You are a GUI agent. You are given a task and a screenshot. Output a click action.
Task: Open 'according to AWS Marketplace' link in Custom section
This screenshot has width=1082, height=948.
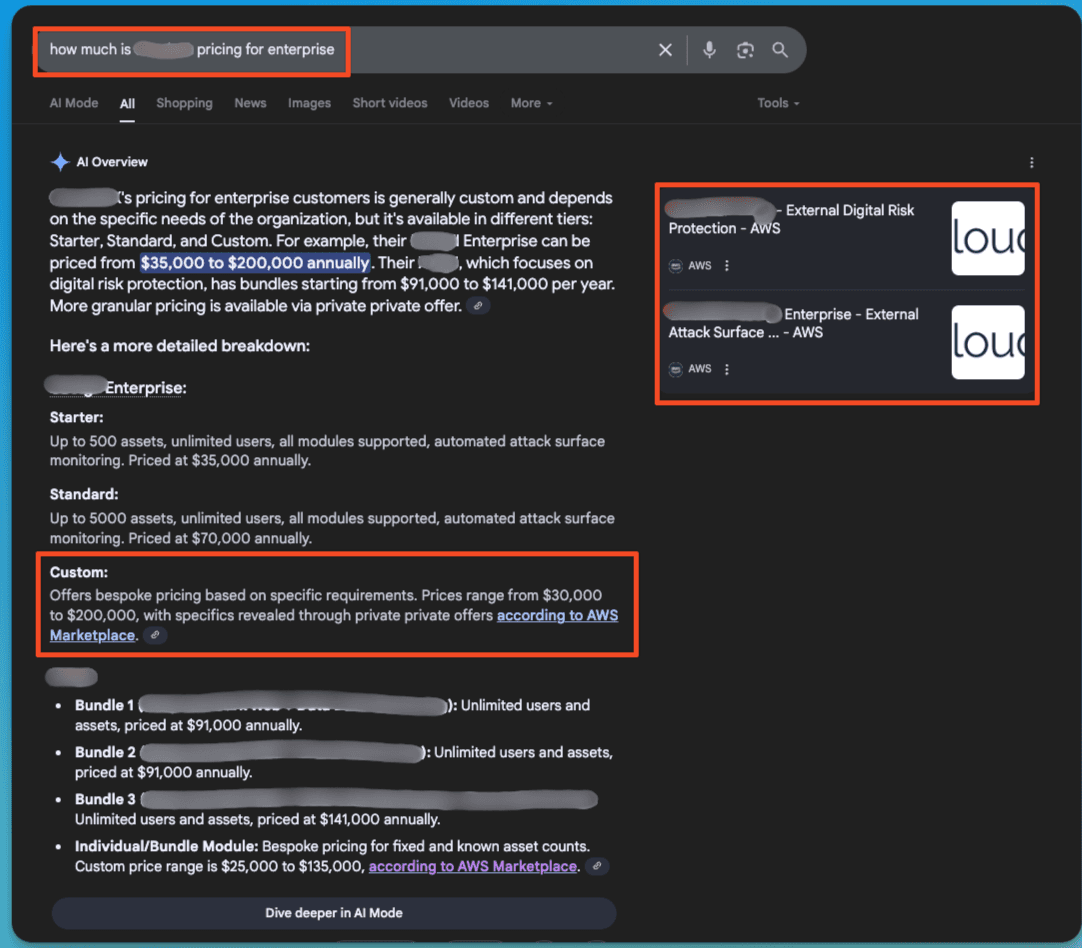tap(557, 615)
